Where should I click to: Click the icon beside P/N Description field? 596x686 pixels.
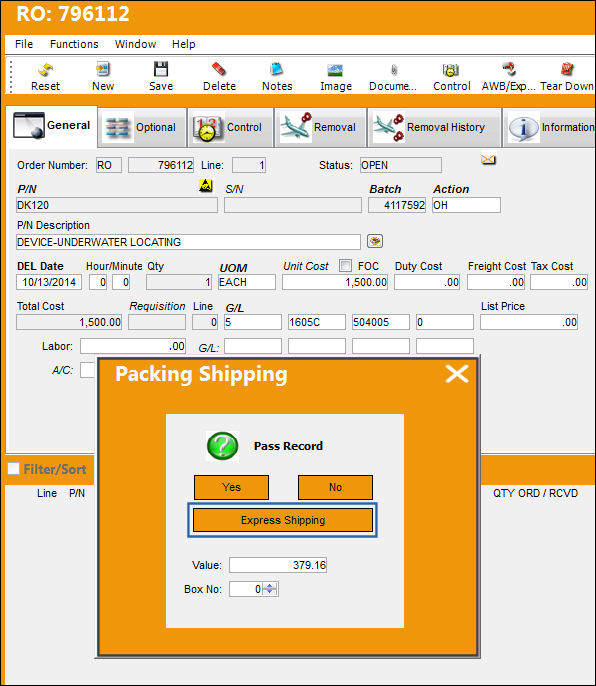[375, 241]
